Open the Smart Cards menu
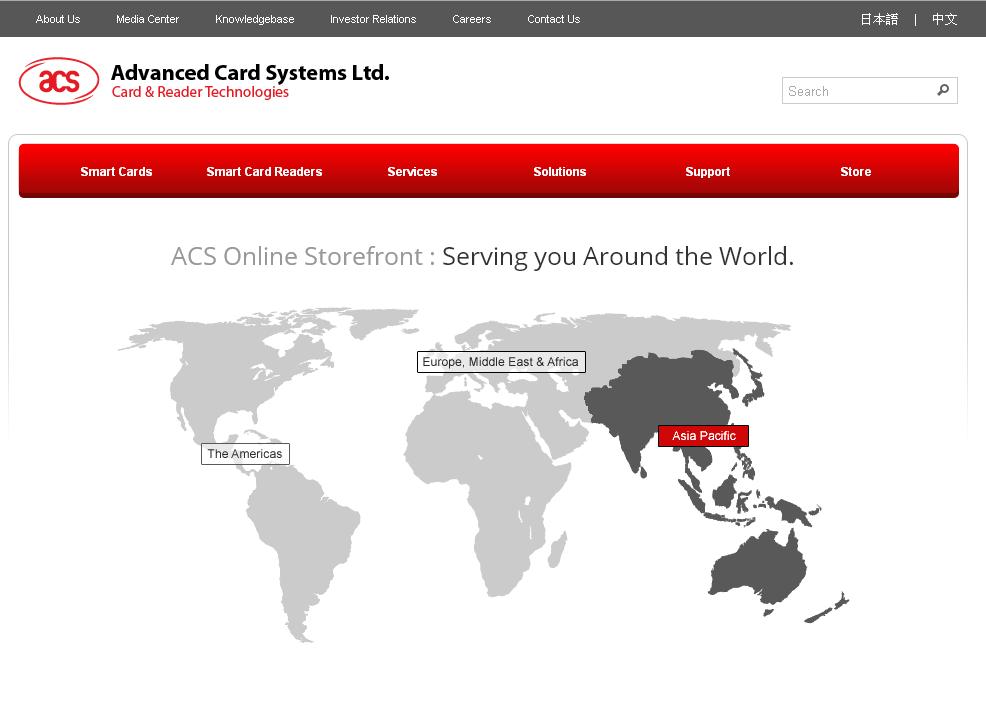Viewport: 986px width, 718px height. 116,172
